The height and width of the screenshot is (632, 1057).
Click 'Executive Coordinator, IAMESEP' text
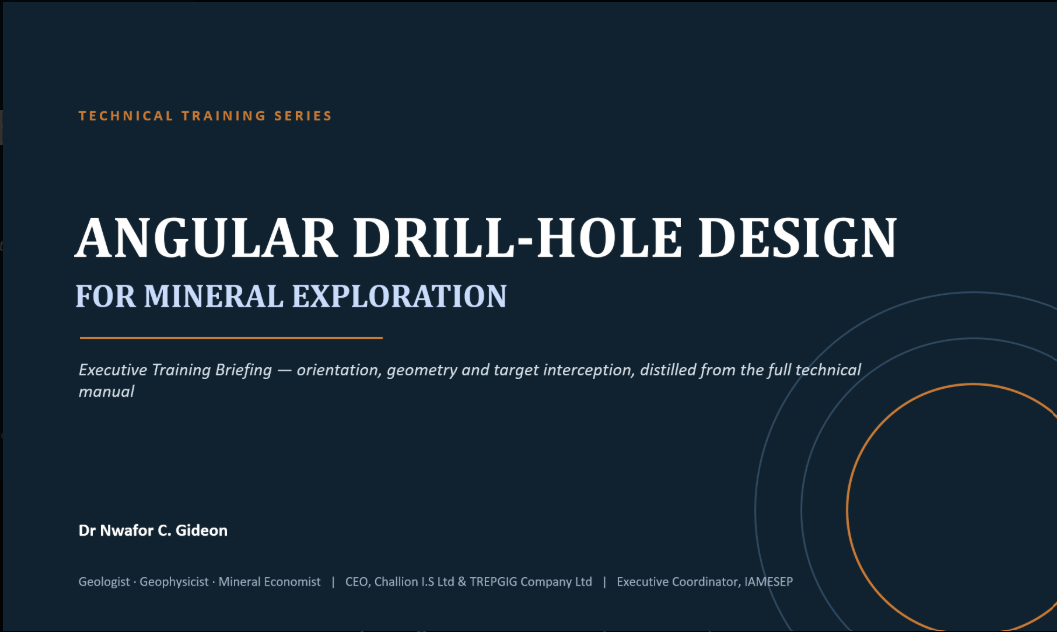click(704, 581)
